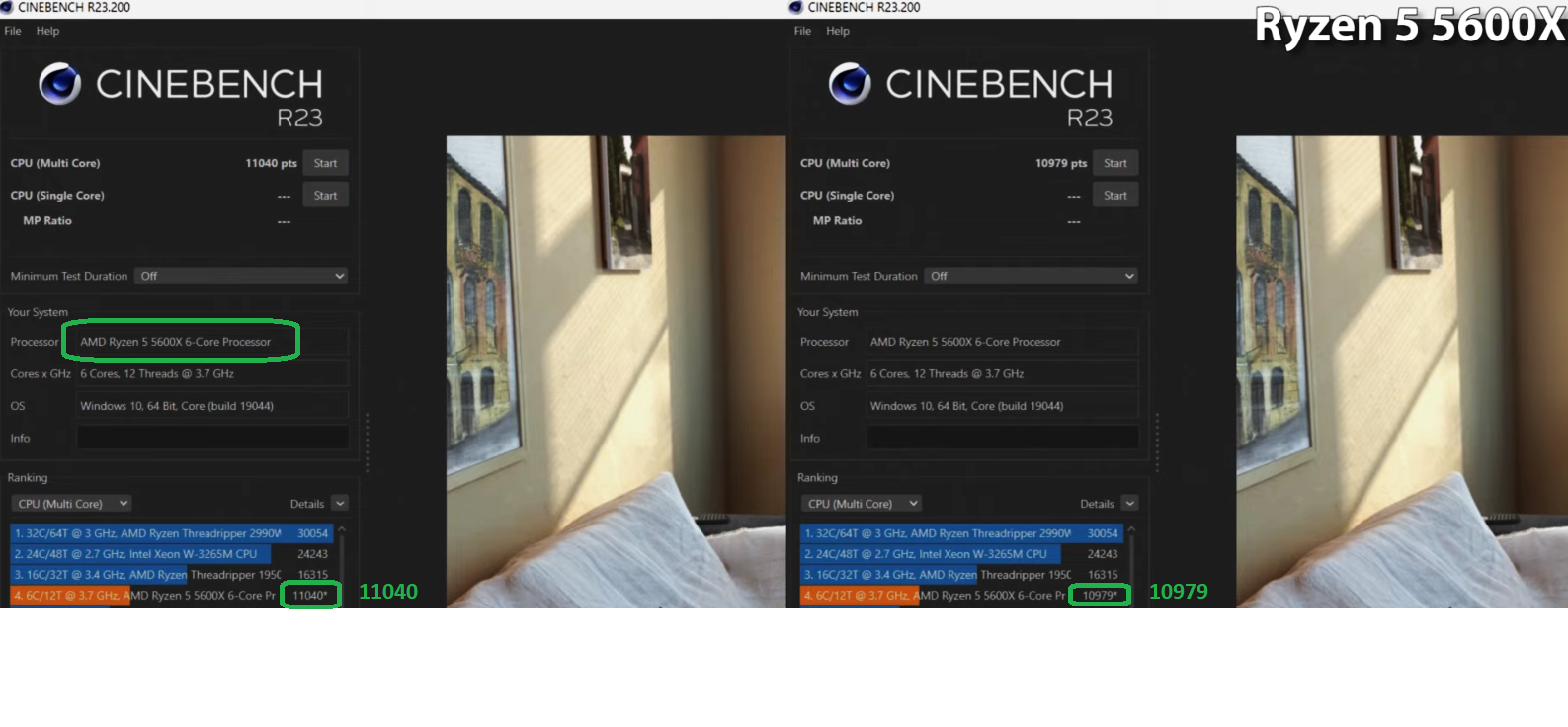Expand Details arrow in right window ranking
This screenshot has width=1568, height=727.
point(1130,504)
